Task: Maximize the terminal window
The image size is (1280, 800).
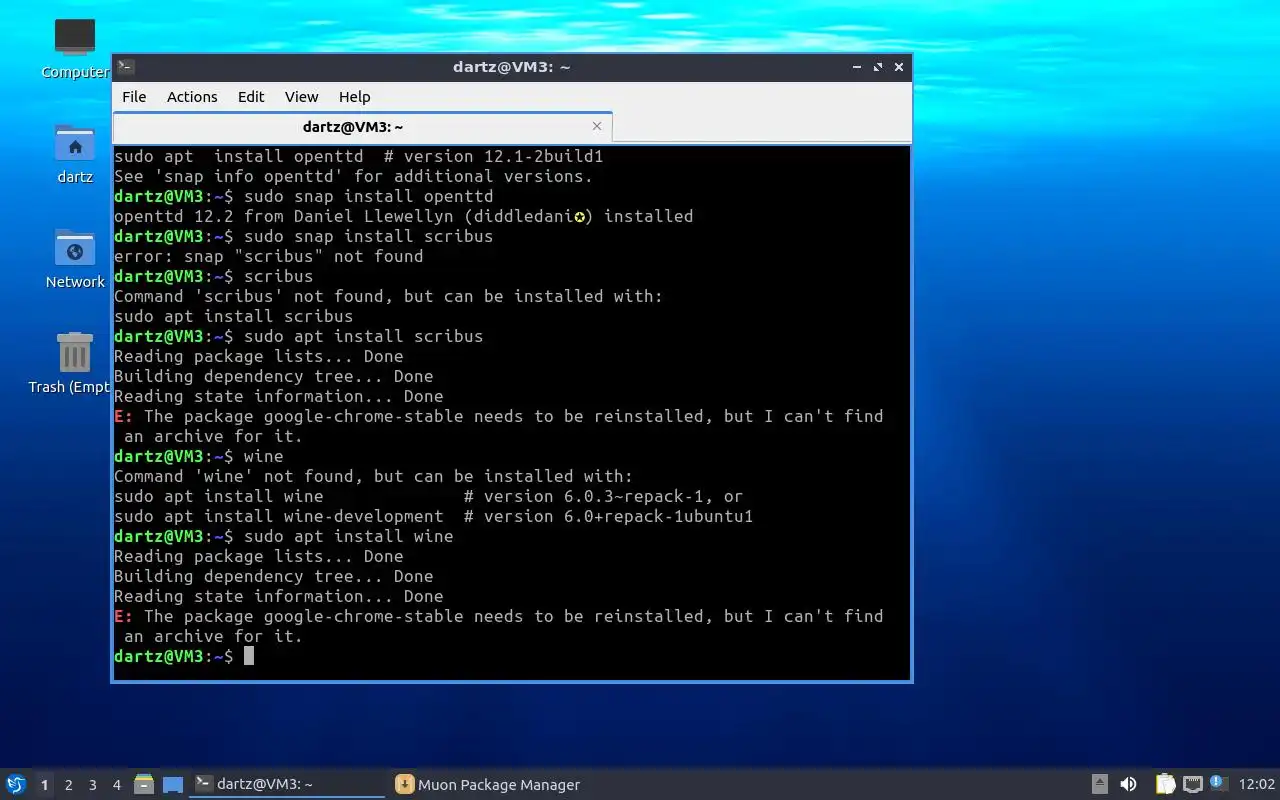Action: point(878,67)
